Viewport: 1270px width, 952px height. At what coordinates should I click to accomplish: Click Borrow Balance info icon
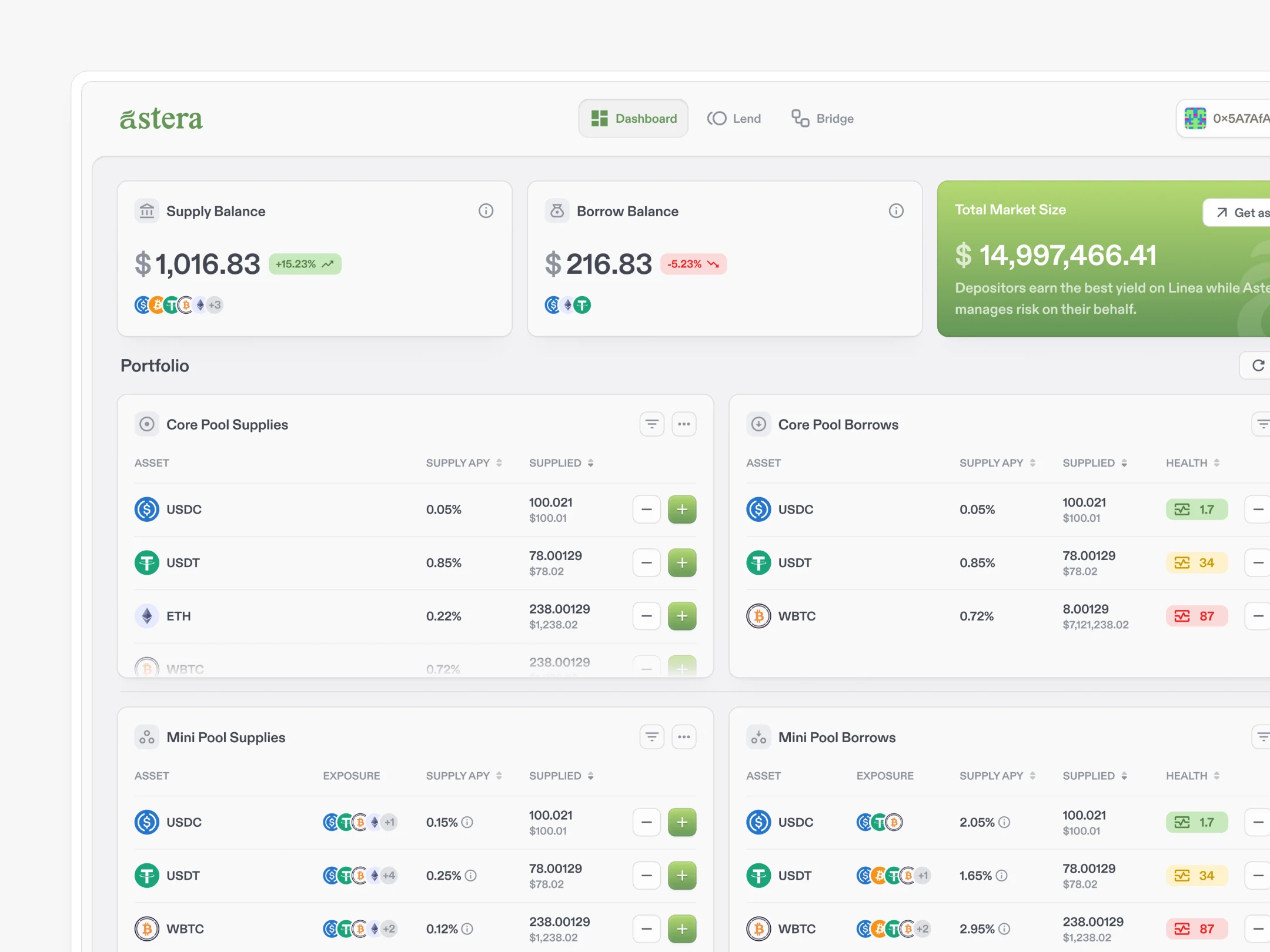pyautogui.click(x=896, y=211)
